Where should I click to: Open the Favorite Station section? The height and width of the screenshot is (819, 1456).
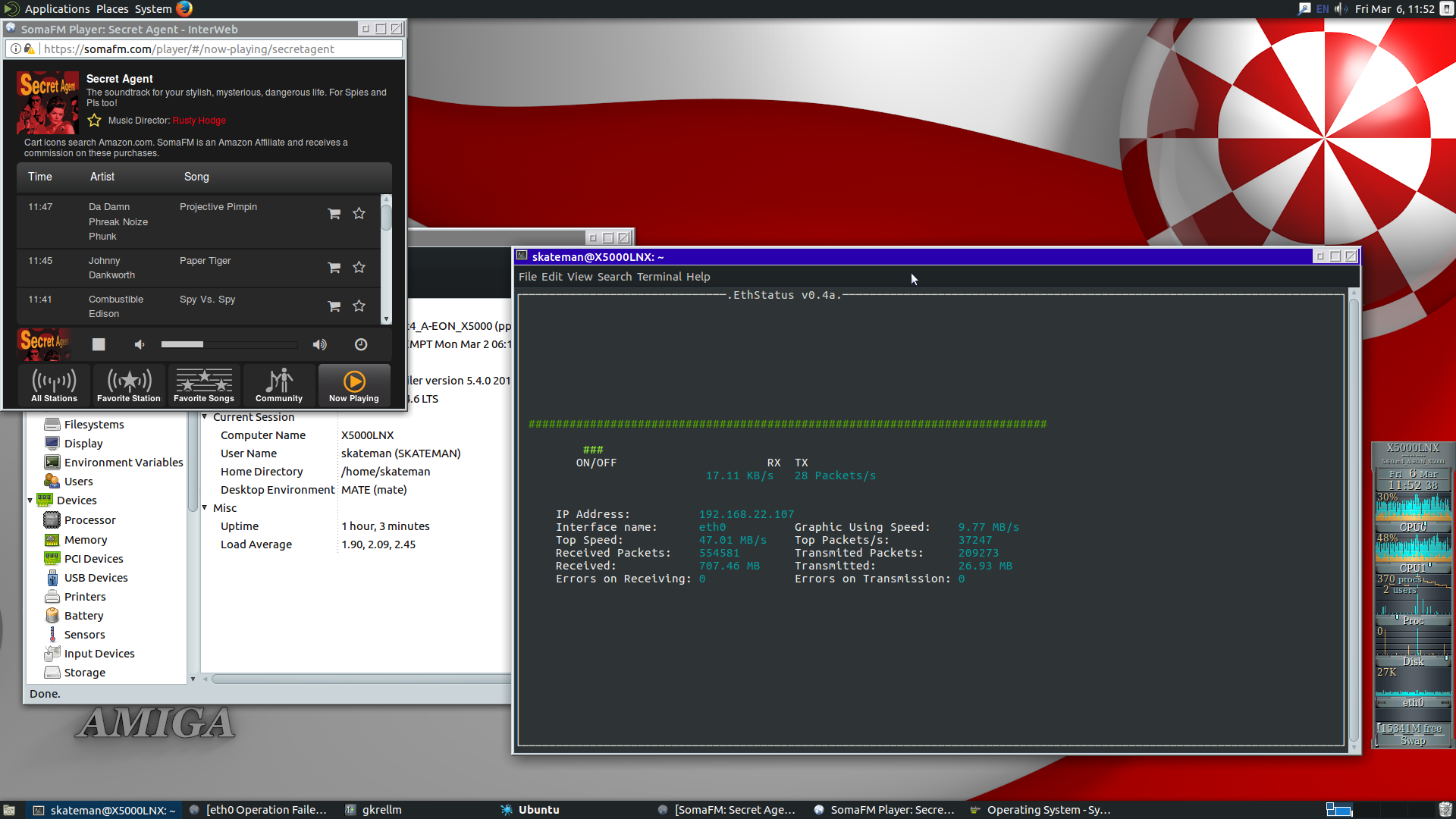coord(129,385)
